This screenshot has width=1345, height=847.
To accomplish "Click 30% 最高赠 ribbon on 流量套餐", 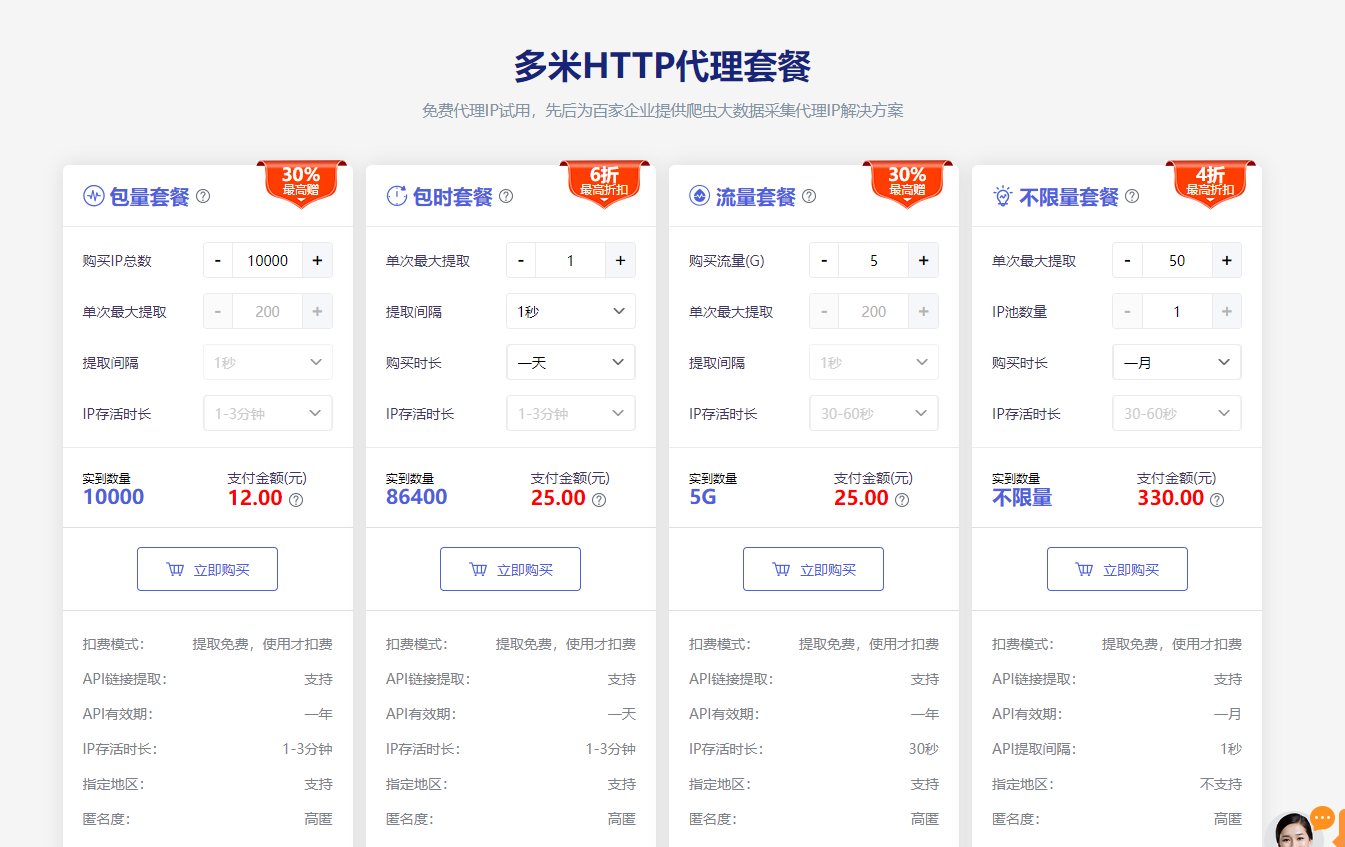I will (x=907, y=183).
